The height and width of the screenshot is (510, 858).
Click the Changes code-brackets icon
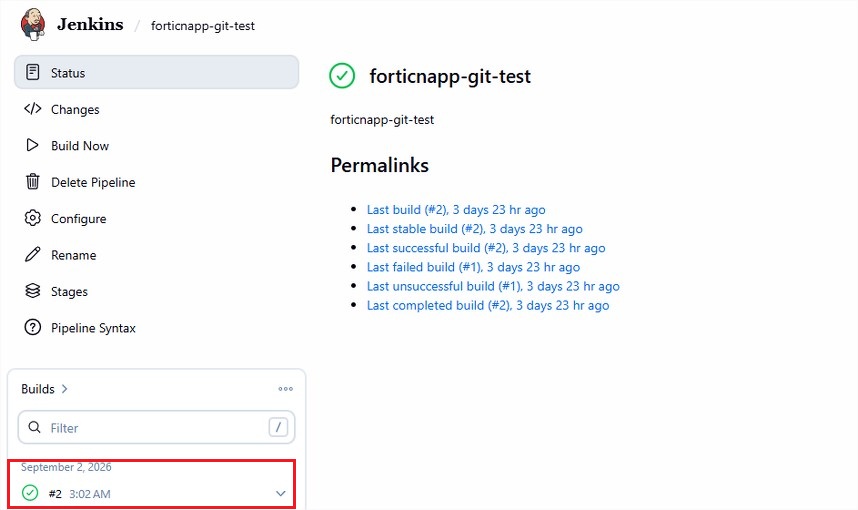click(33, 109)
